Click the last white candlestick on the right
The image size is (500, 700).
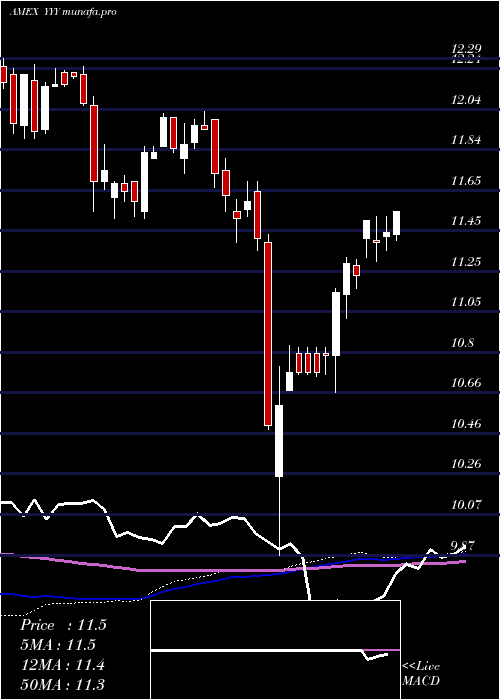tap(396, 223)
